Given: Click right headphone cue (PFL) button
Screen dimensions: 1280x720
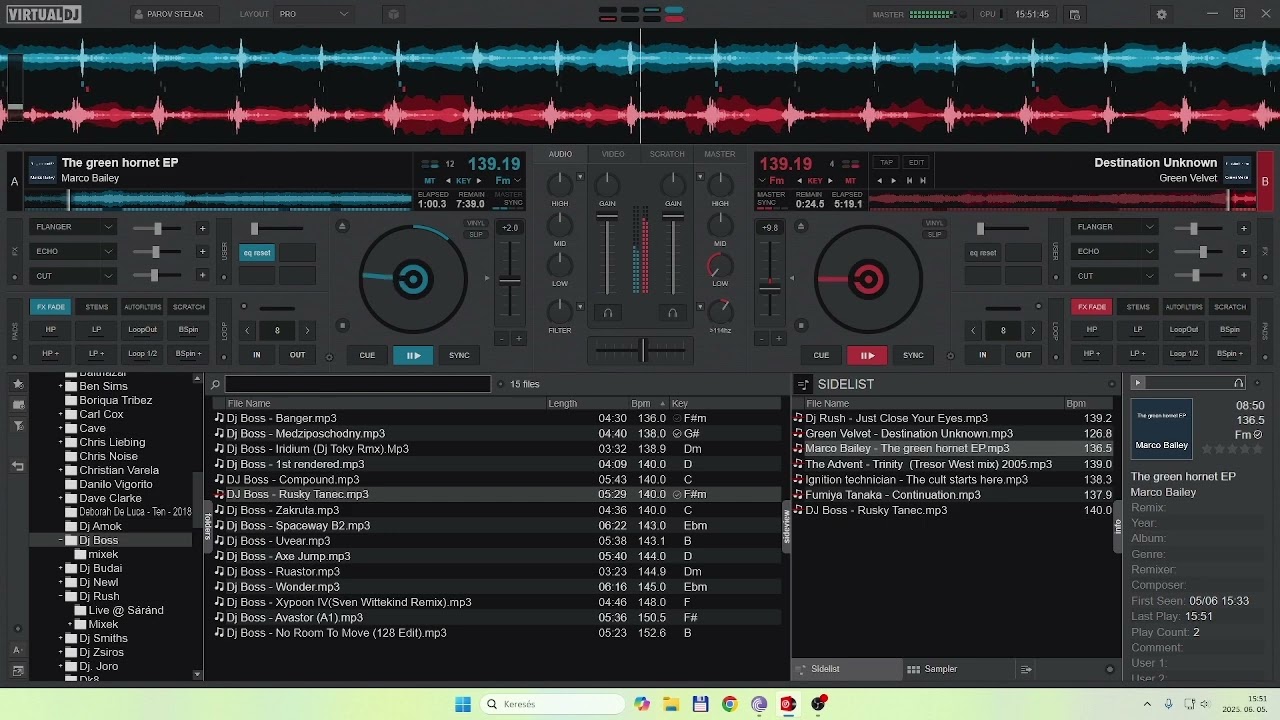Looking at the screenshot, I should 673,313.
